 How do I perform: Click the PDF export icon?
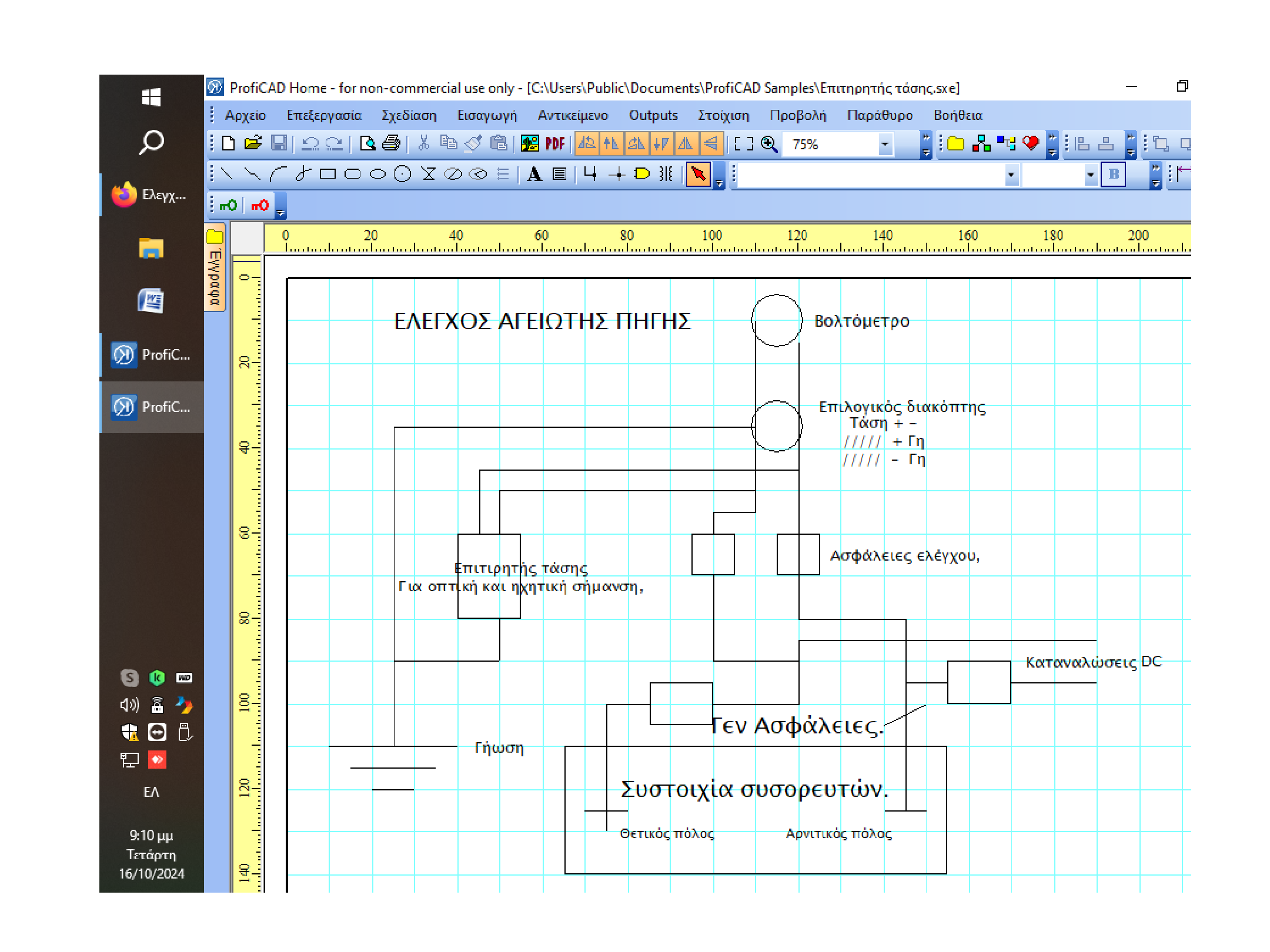click(554, 144)
